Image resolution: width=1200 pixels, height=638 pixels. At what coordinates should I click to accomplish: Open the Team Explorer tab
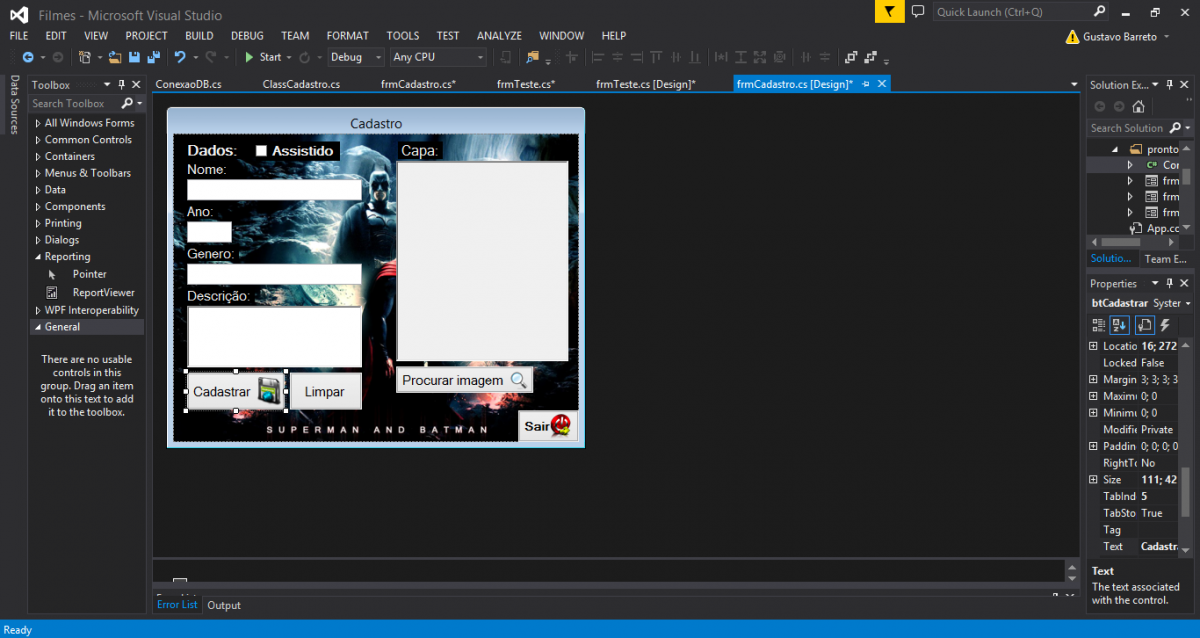pyautogui.click(x=1165, y=259)
